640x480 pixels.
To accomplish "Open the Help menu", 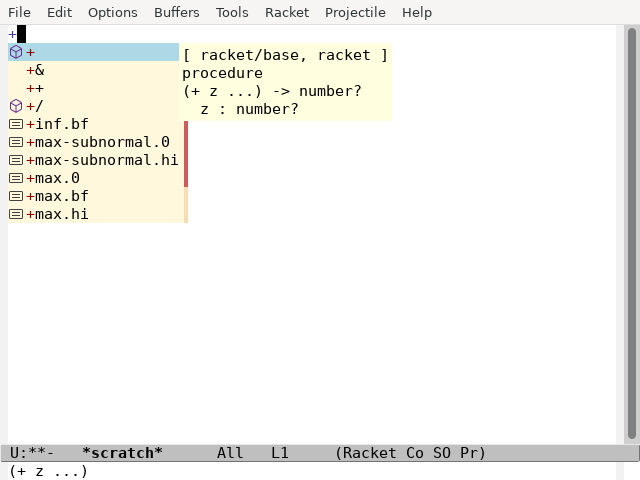I will pos(417,12).
